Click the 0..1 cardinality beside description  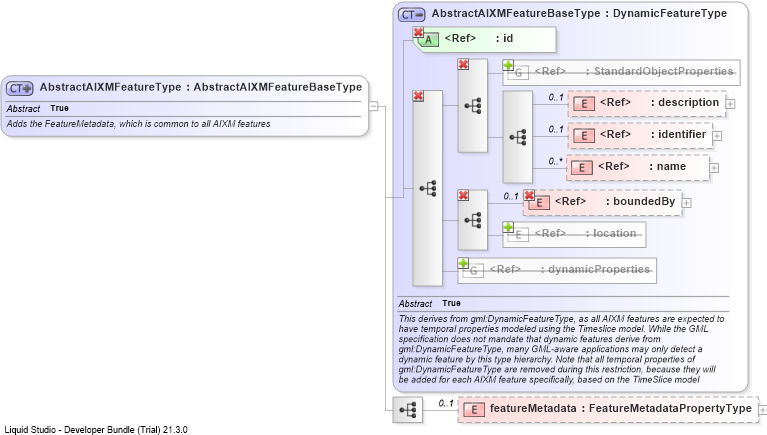556,97
